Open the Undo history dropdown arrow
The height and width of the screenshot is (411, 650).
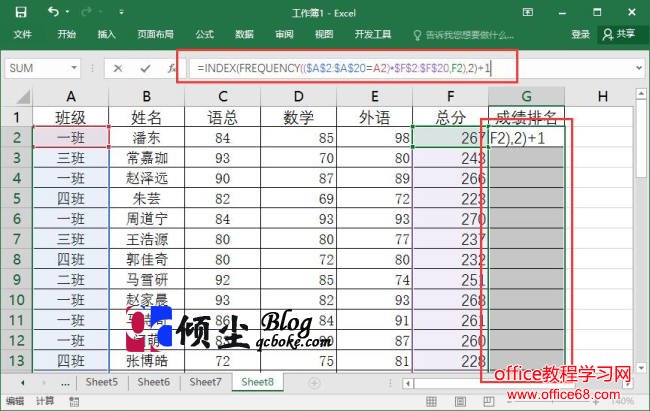pos(68,12)
